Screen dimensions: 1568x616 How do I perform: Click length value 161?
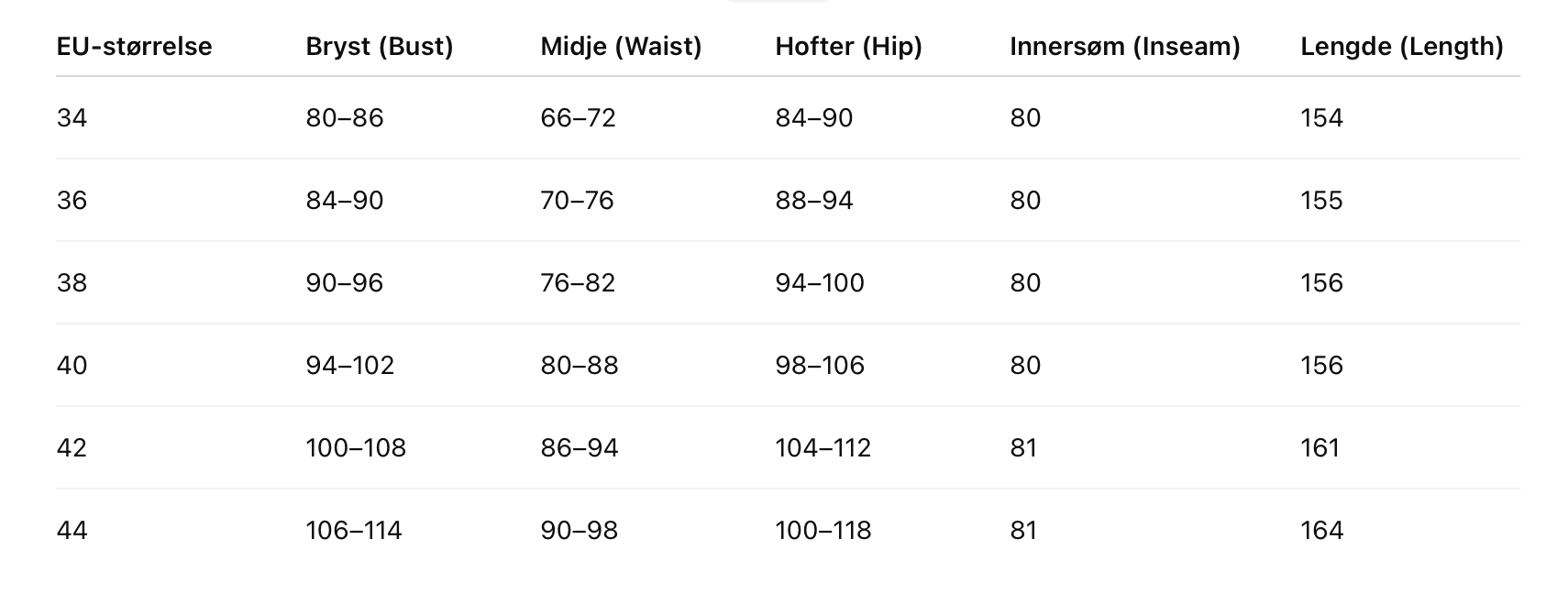[x=1320, y=448]
